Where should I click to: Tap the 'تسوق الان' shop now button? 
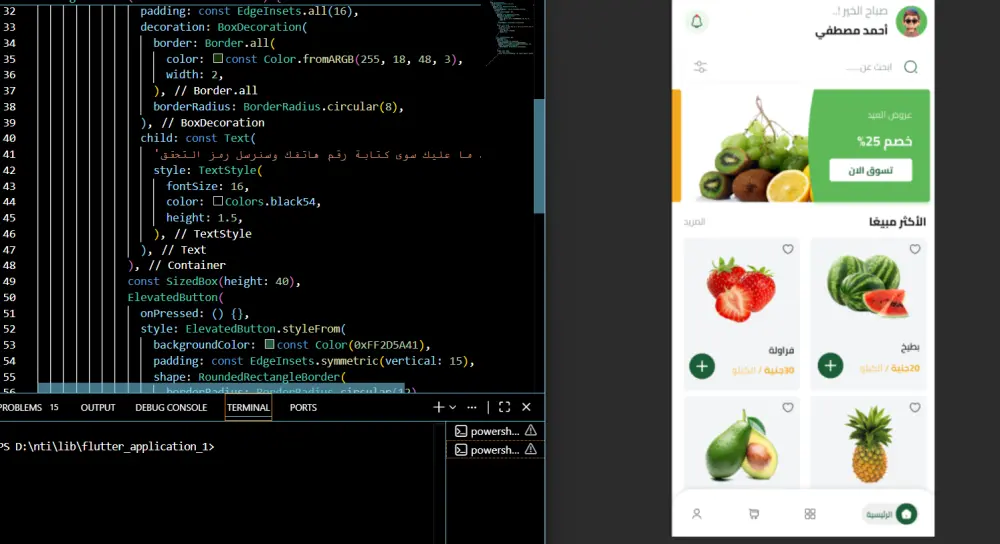870,170
